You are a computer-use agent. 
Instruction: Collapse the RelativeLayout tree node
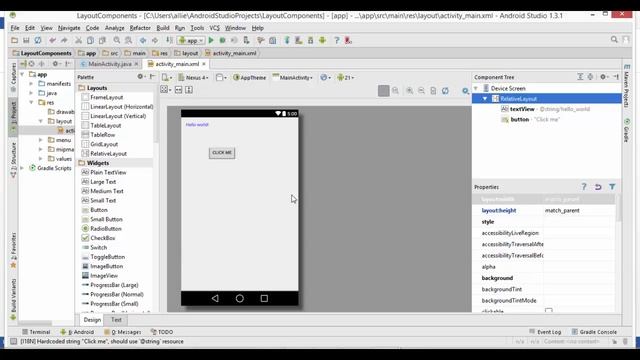[485, 99]
